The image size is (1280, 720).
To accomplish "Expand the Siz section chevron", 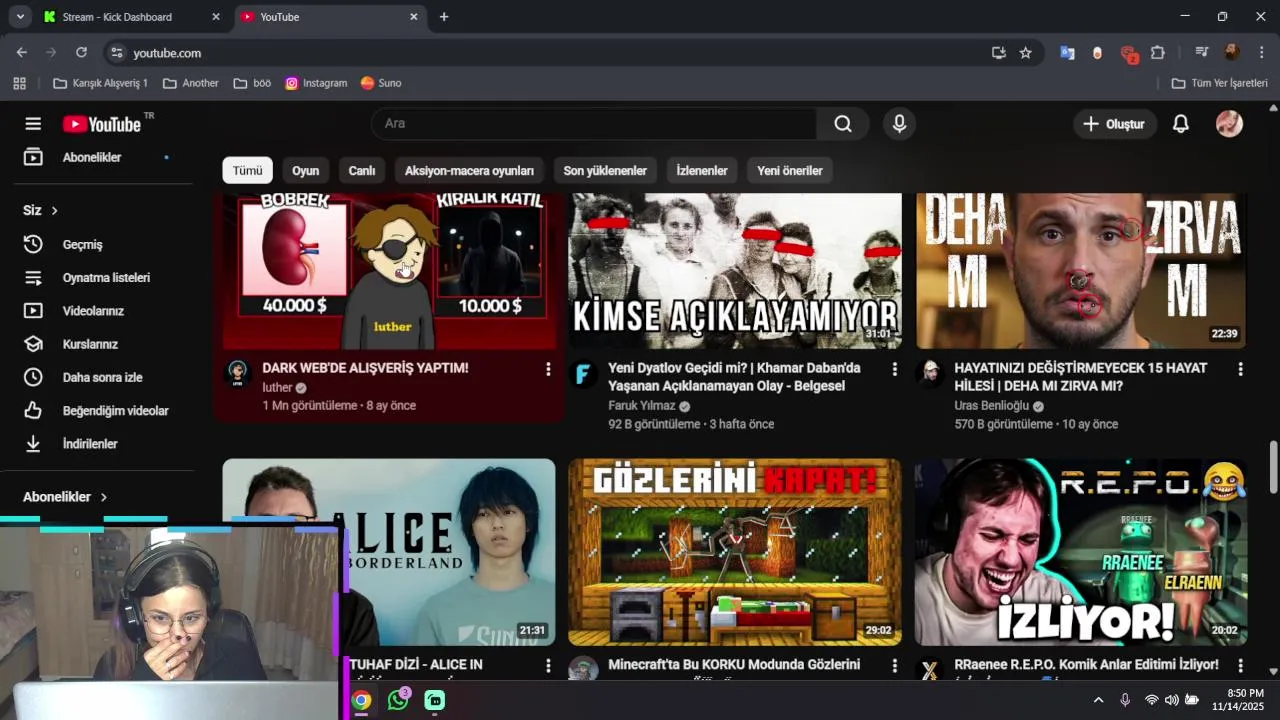I will pos(54,211).
